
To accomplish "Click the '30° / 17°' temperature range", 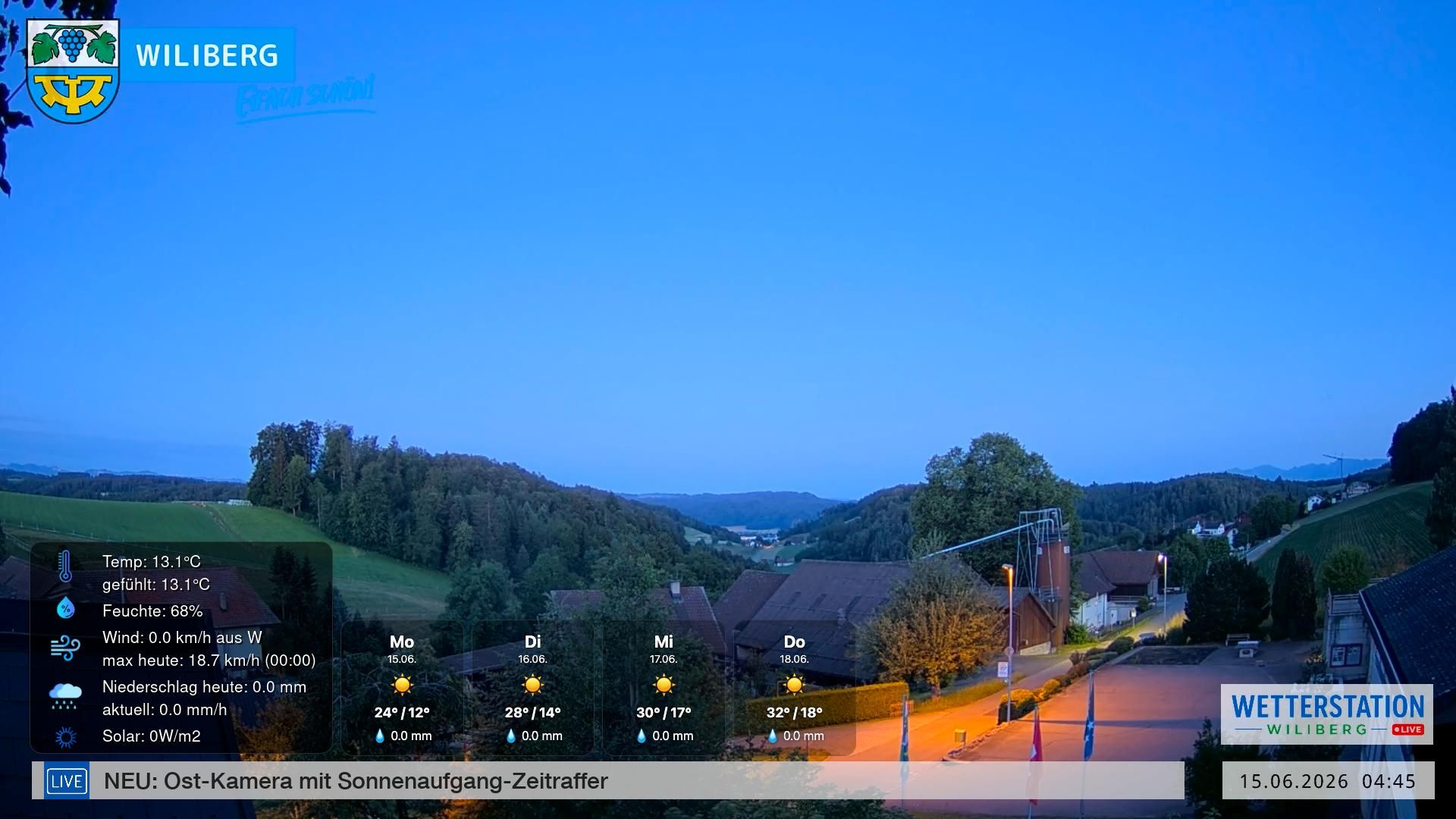I will click(664, 713).
